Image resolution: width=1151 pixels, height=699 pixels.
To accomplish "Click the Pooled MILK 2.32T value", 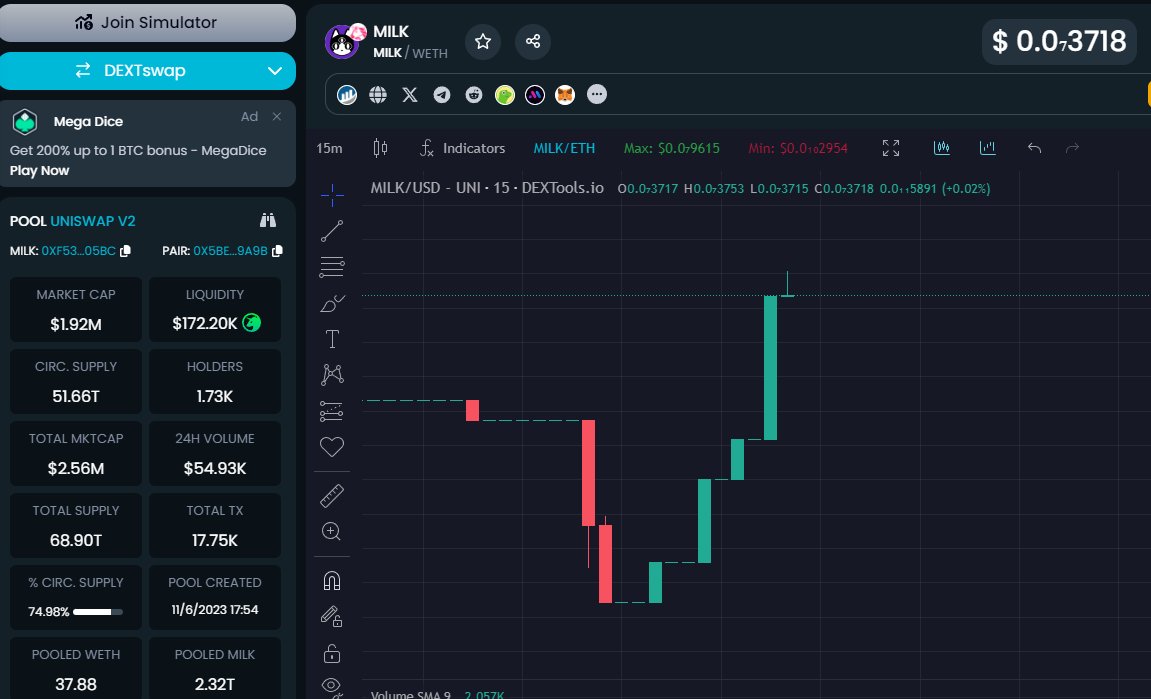I will tap(214, 684).
